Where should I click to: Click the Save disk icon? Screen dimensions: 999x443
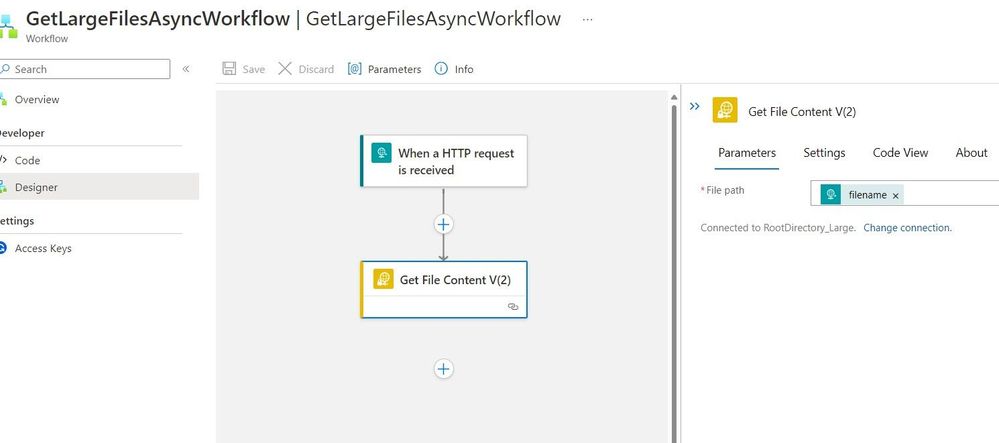229,69
